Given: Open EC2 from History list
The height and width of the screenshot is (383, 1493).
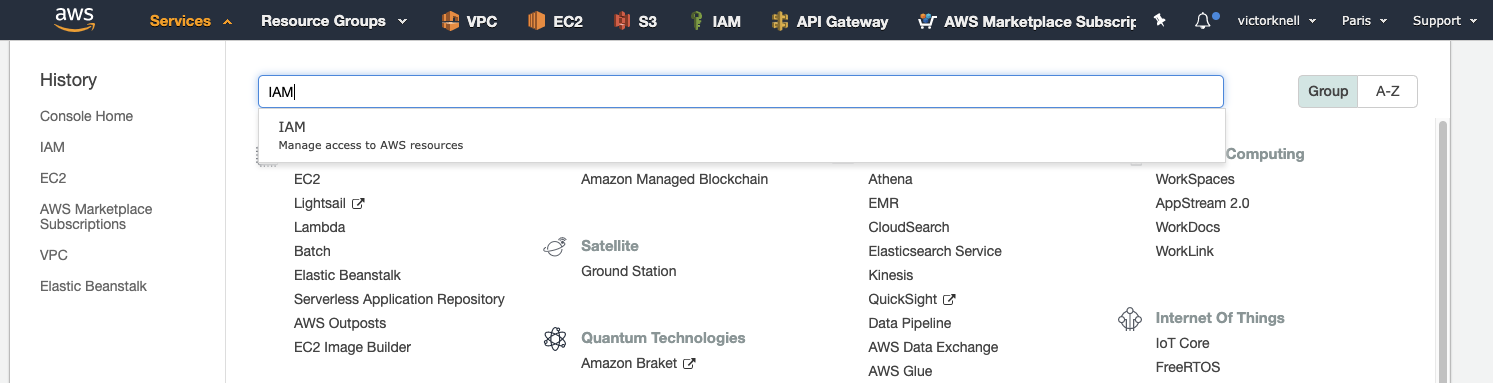Looking at the screenshot, I should [53, 178].
